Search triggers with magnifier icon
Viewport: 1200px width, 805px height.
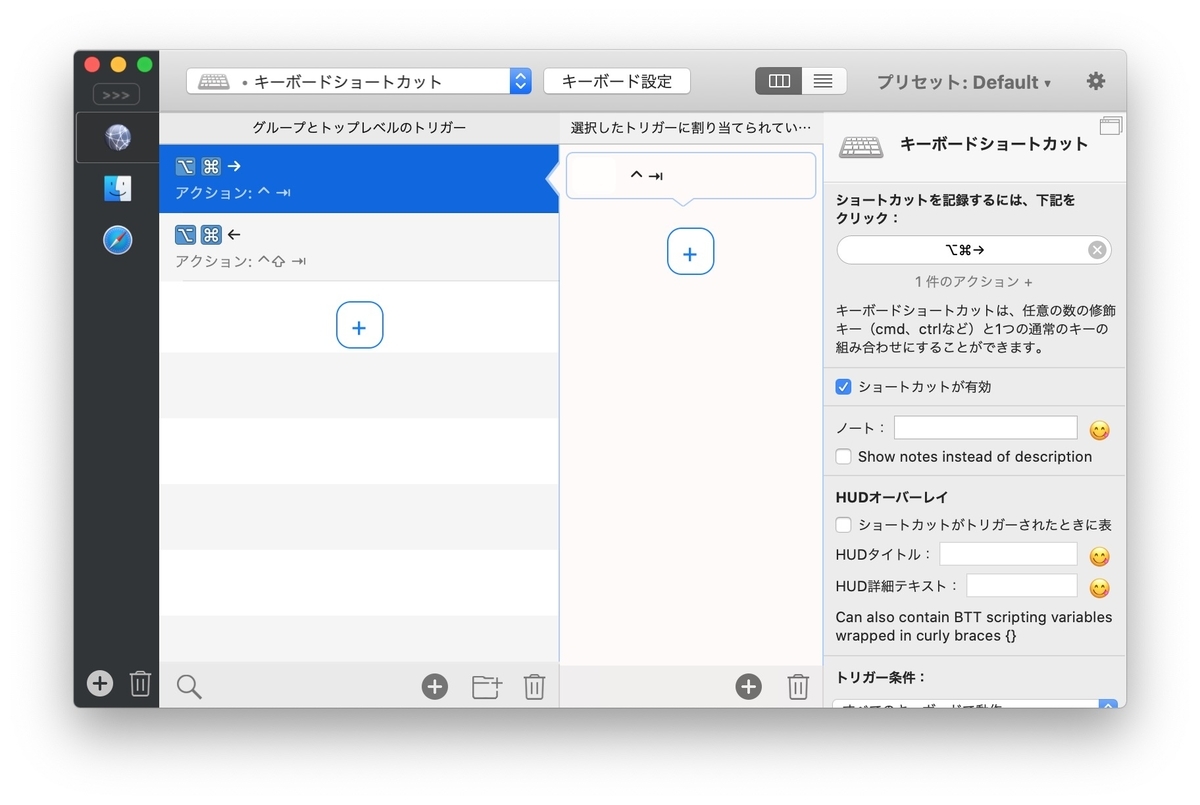point(189,686)
